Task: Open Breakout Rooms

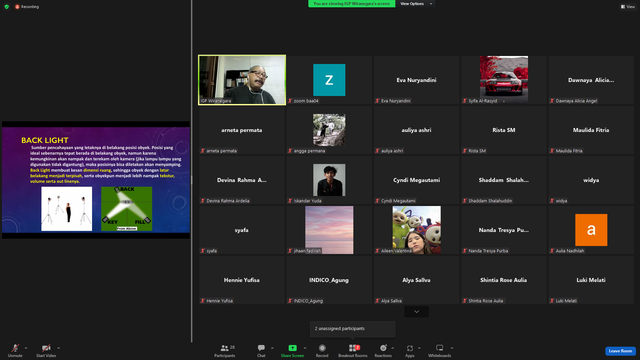Action: click(353, 350)
